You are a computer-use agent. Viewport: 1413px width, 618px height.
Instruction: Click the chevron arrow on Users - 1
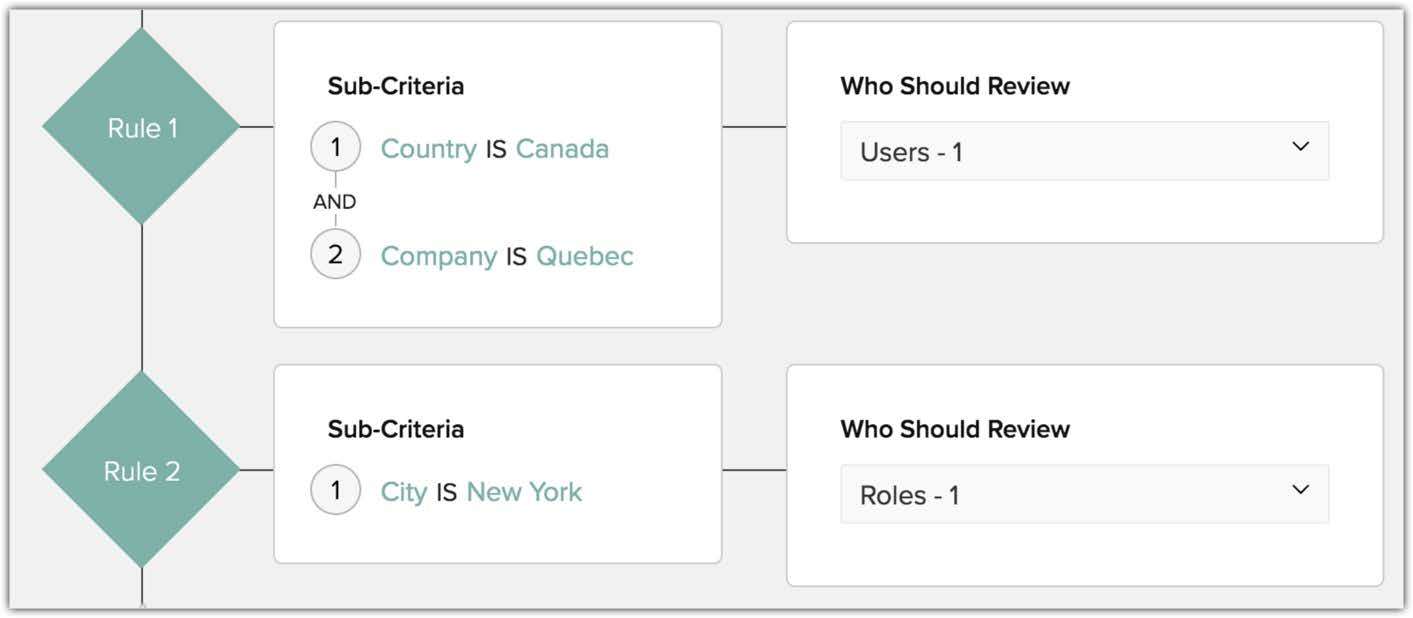1300,147
